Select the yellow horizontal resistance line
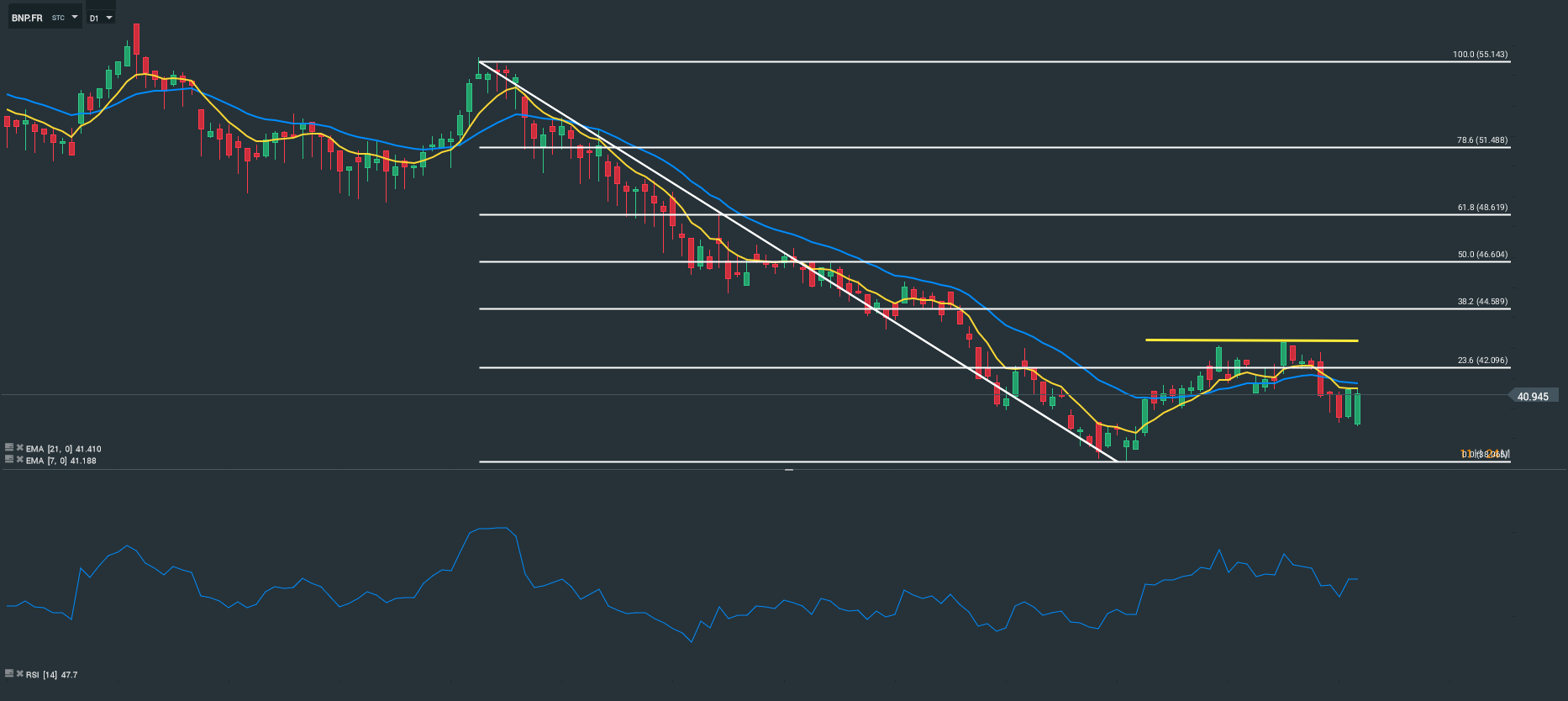This screenshot has width=1568, height=701. pos(1252,340)
